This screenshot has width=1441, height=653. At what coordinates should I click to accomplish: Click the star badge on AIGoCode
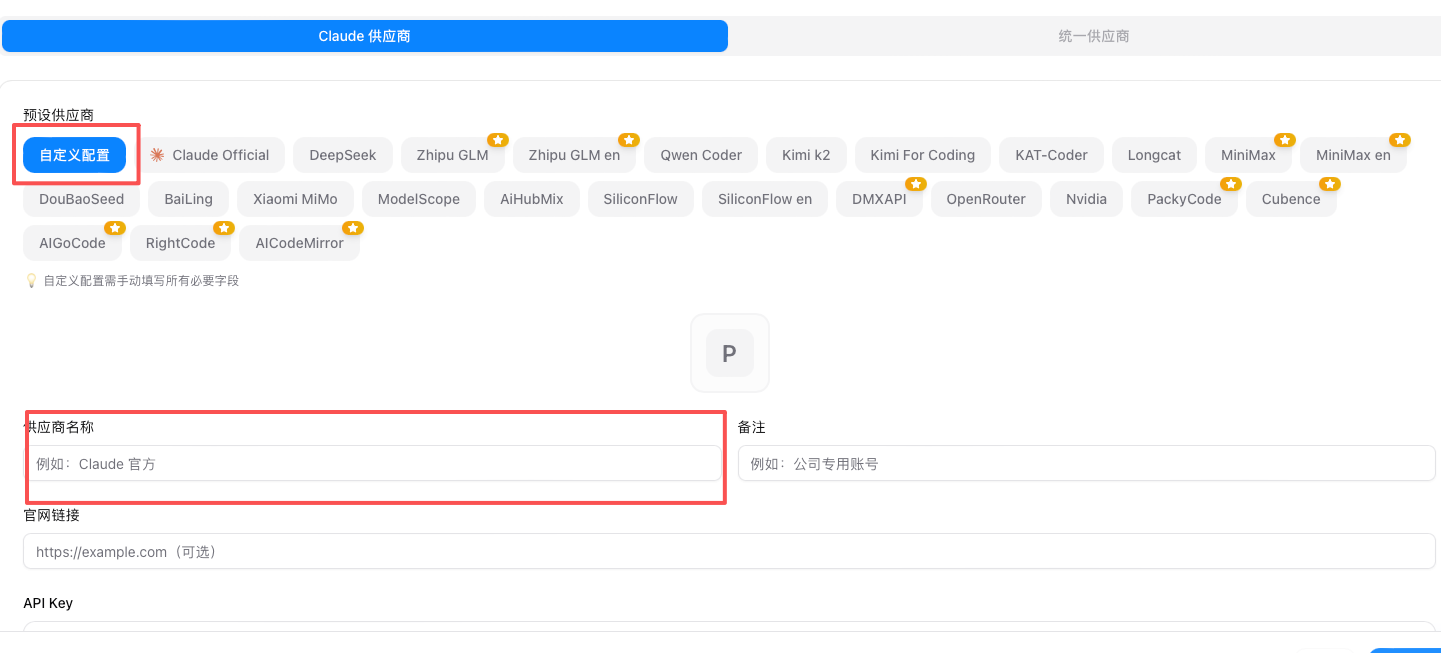pyautogui.click(x=115, y=228)
